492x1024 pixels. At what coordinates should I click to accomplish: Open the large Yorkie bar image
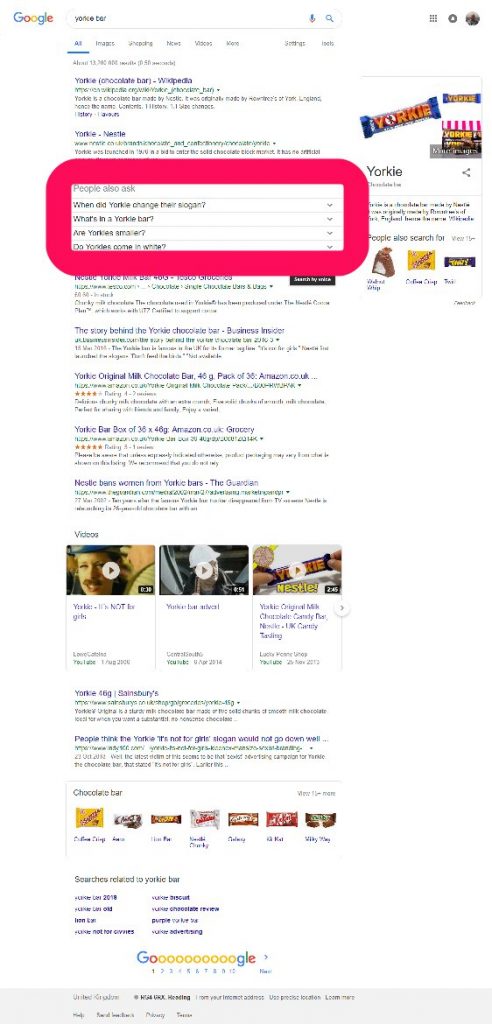point(401,117)
